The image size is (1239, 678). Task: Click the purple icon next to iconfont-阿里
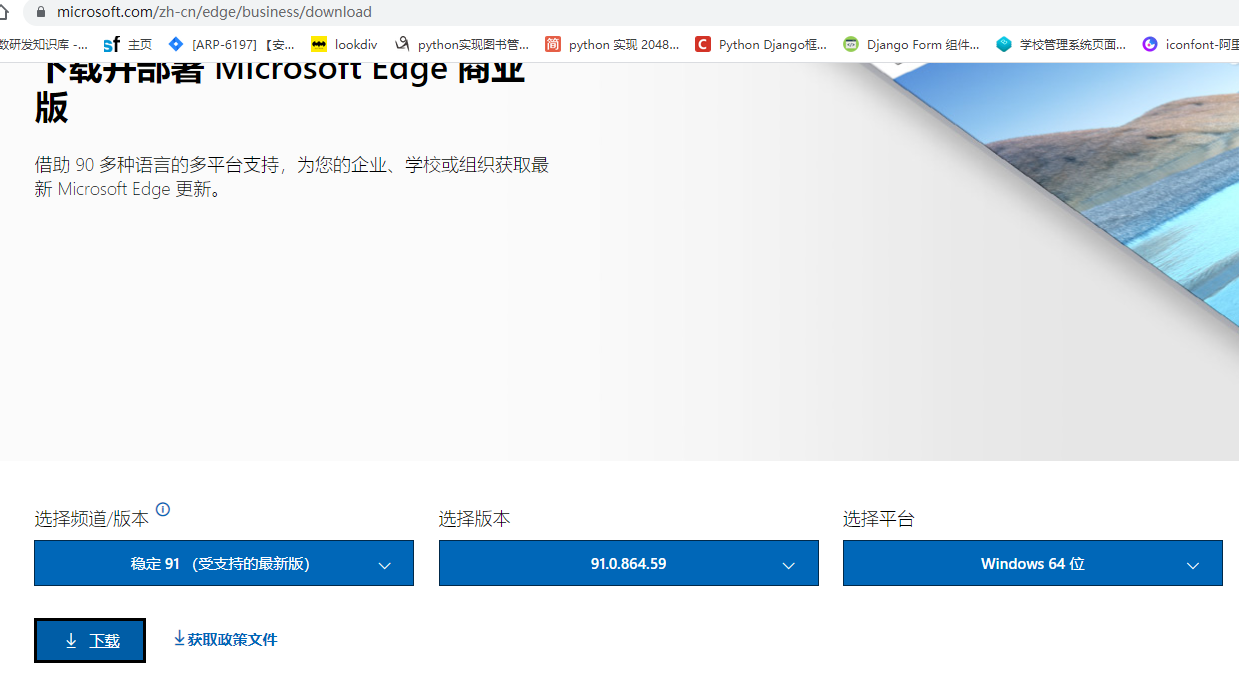1149,43
